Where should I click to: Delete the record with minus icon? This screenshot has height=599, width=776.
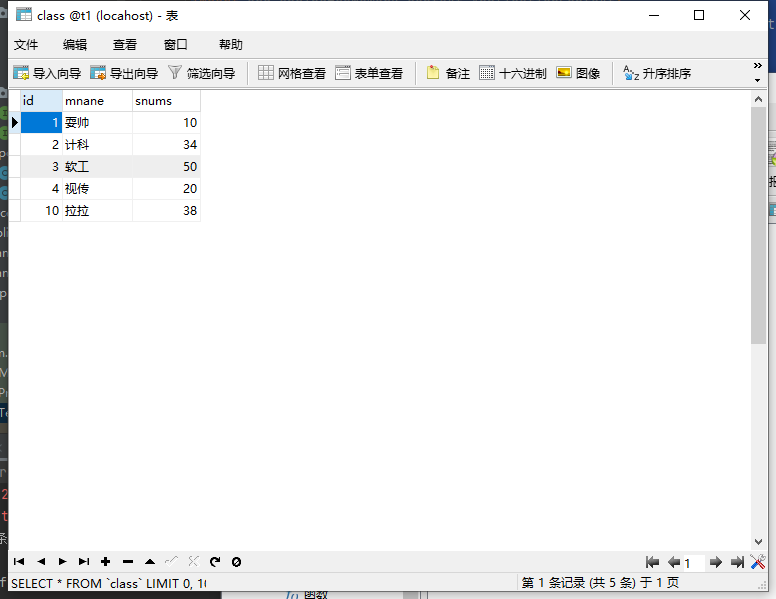[x=128, y=561]
